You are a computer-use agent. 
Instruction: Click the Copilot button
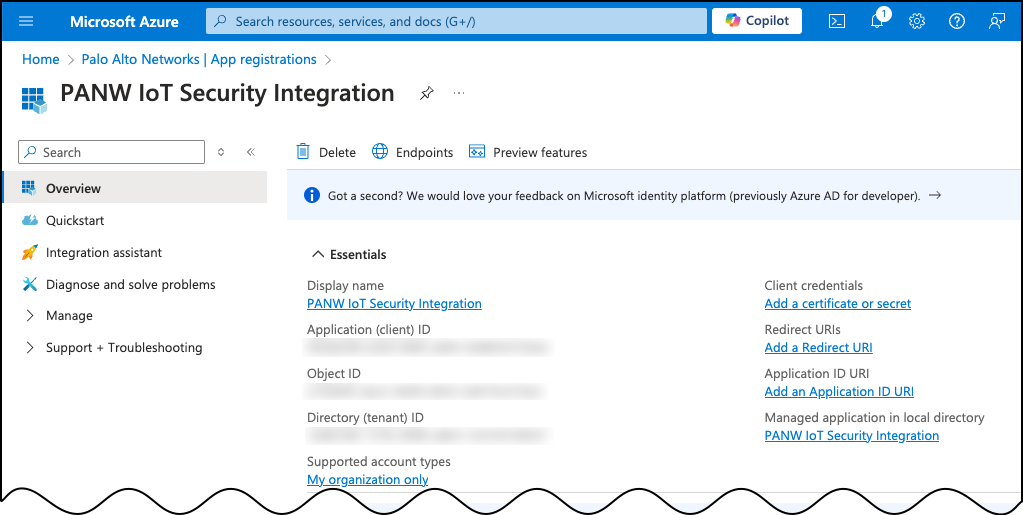click(757, 21)
